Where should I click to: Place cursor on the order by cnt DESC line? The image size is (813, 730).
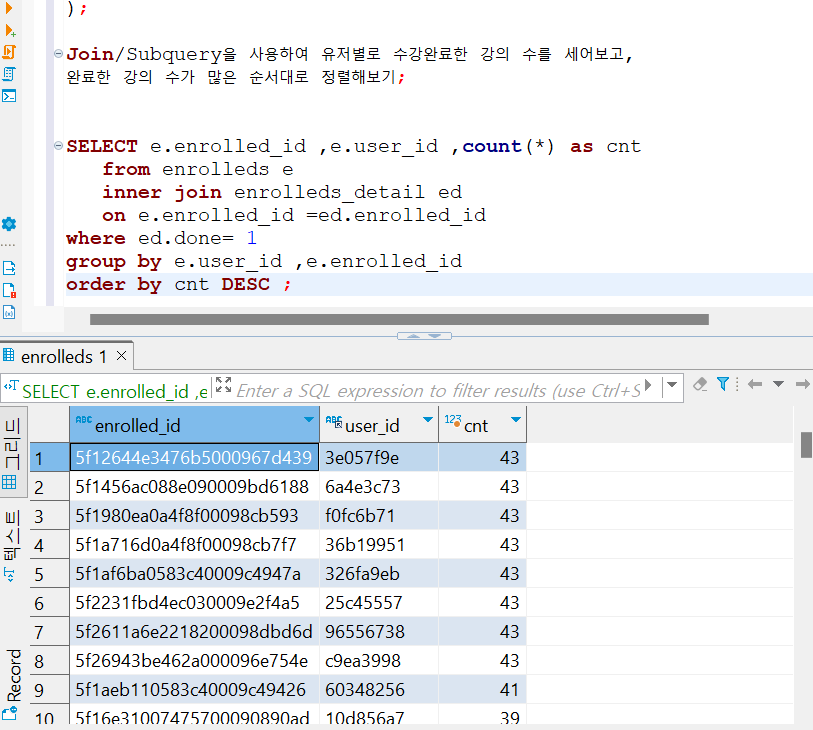[179, 285]
